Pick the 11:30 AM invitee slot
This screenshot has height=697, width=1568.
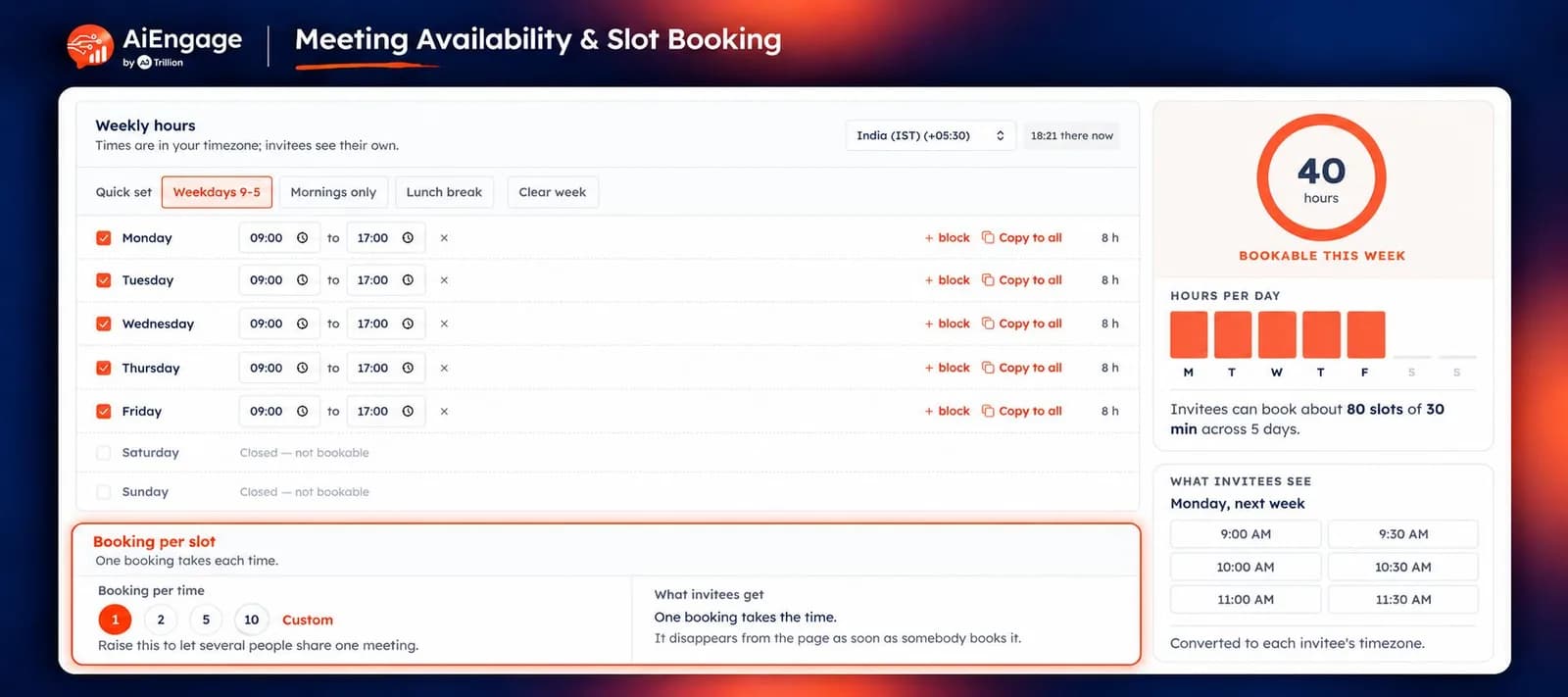(1403, 600)
